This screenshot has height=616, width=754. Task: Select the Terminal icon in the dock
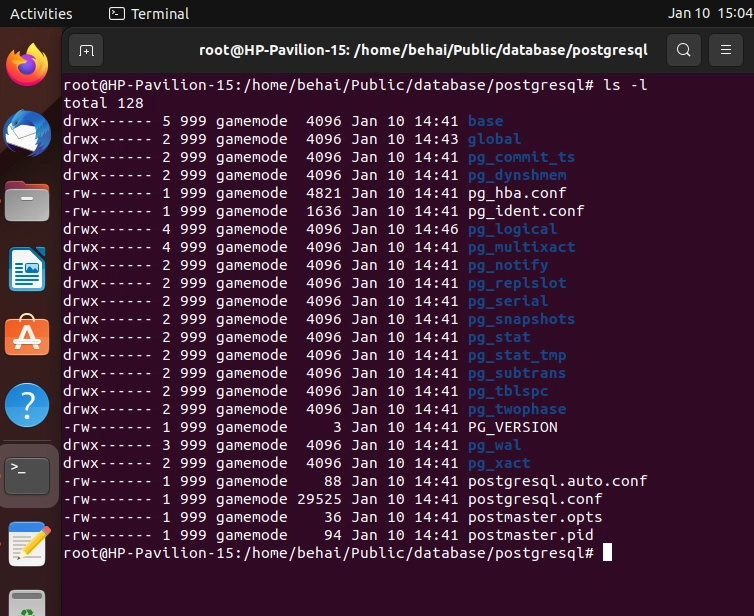tap(27, 476)
